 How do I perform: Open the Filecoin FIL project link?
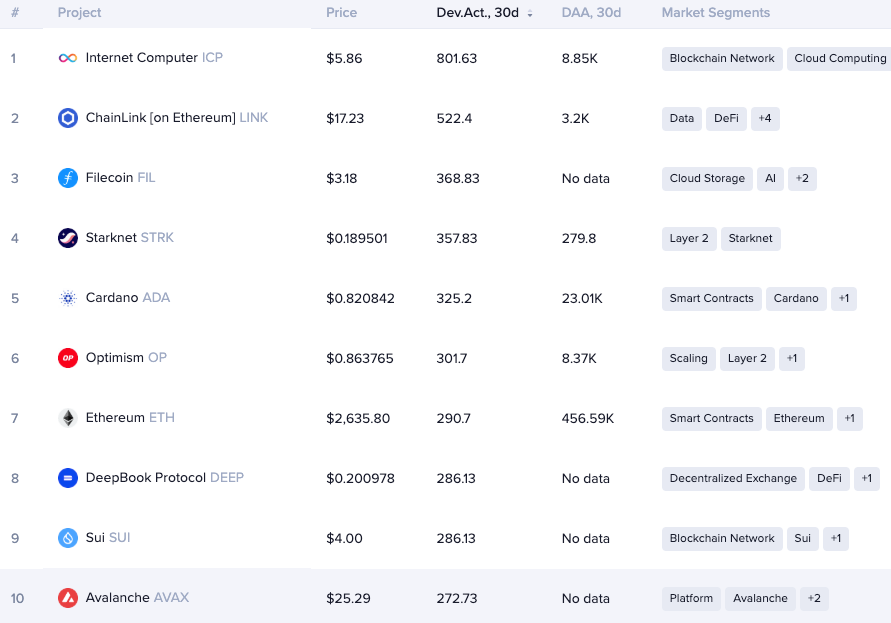(120, 178)
